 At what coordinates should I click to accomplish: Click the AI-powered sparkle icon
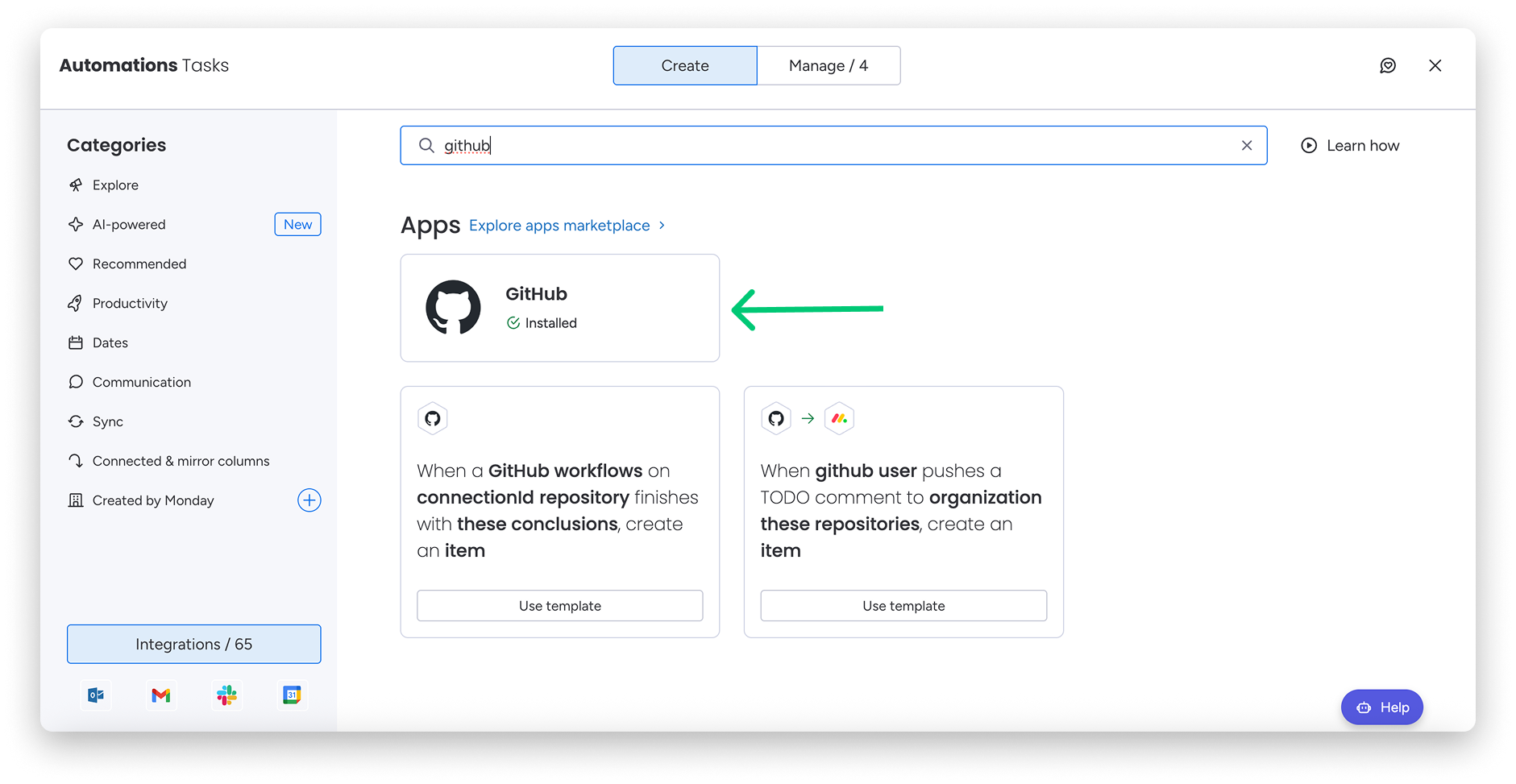point(76,224)
